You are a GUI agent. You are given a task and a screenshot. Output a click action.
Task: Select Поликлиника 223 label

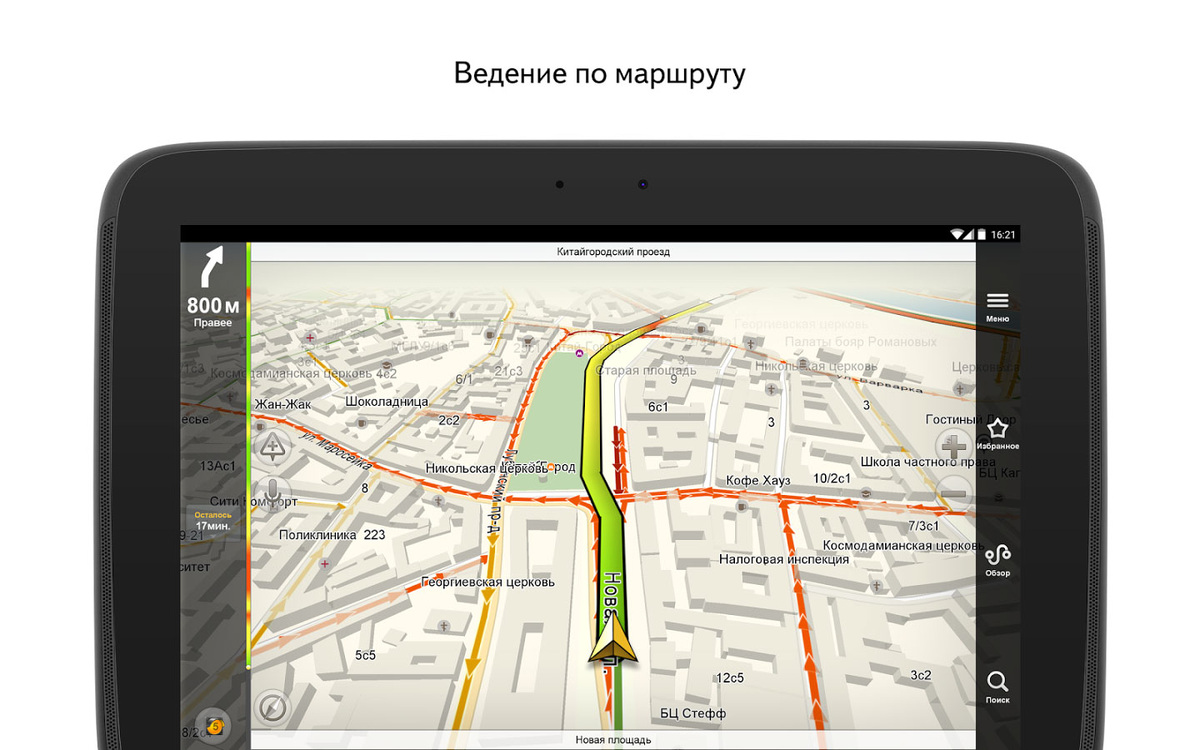point(332,535)
